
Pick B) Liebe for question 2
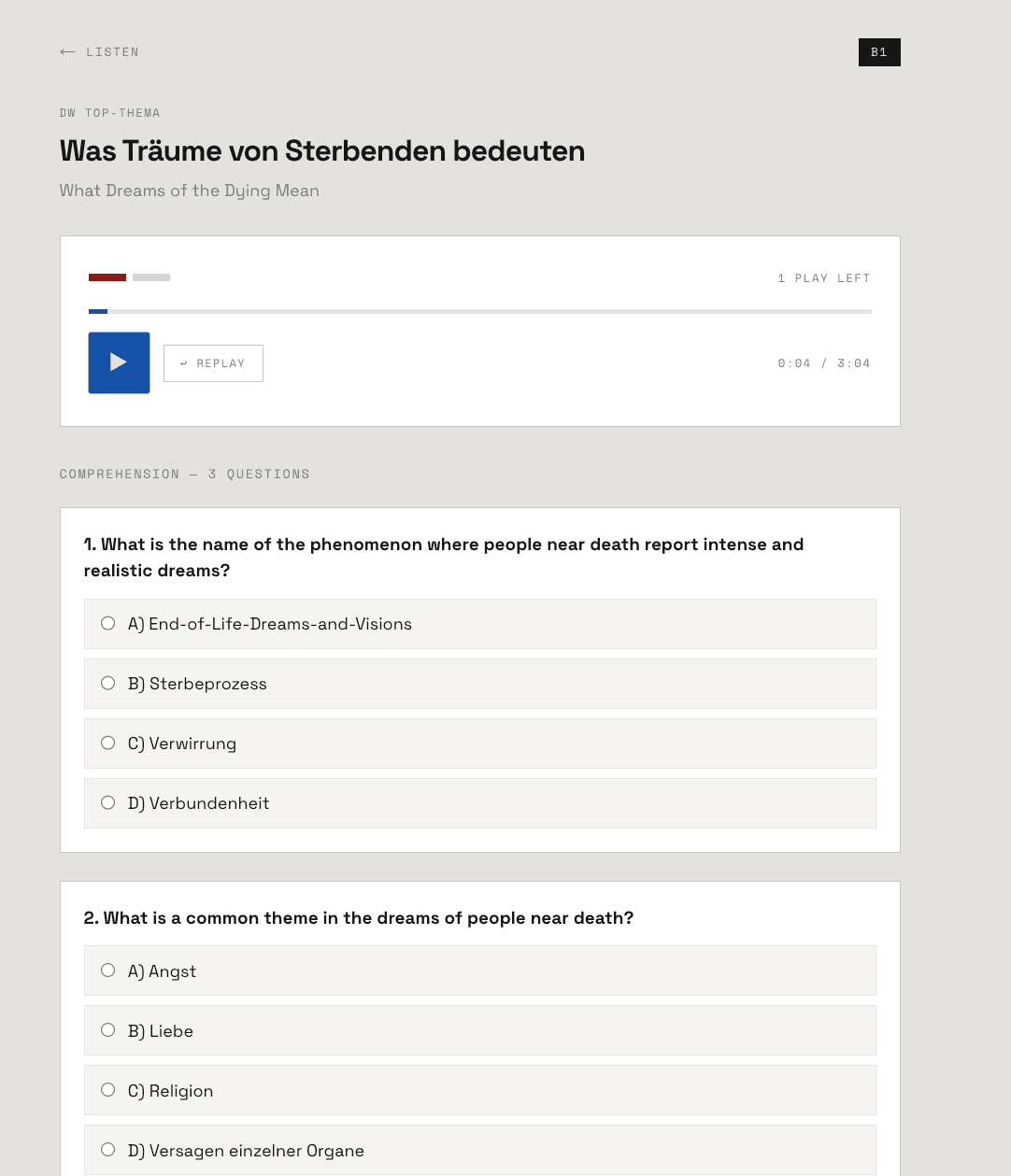pos(480,1030)
